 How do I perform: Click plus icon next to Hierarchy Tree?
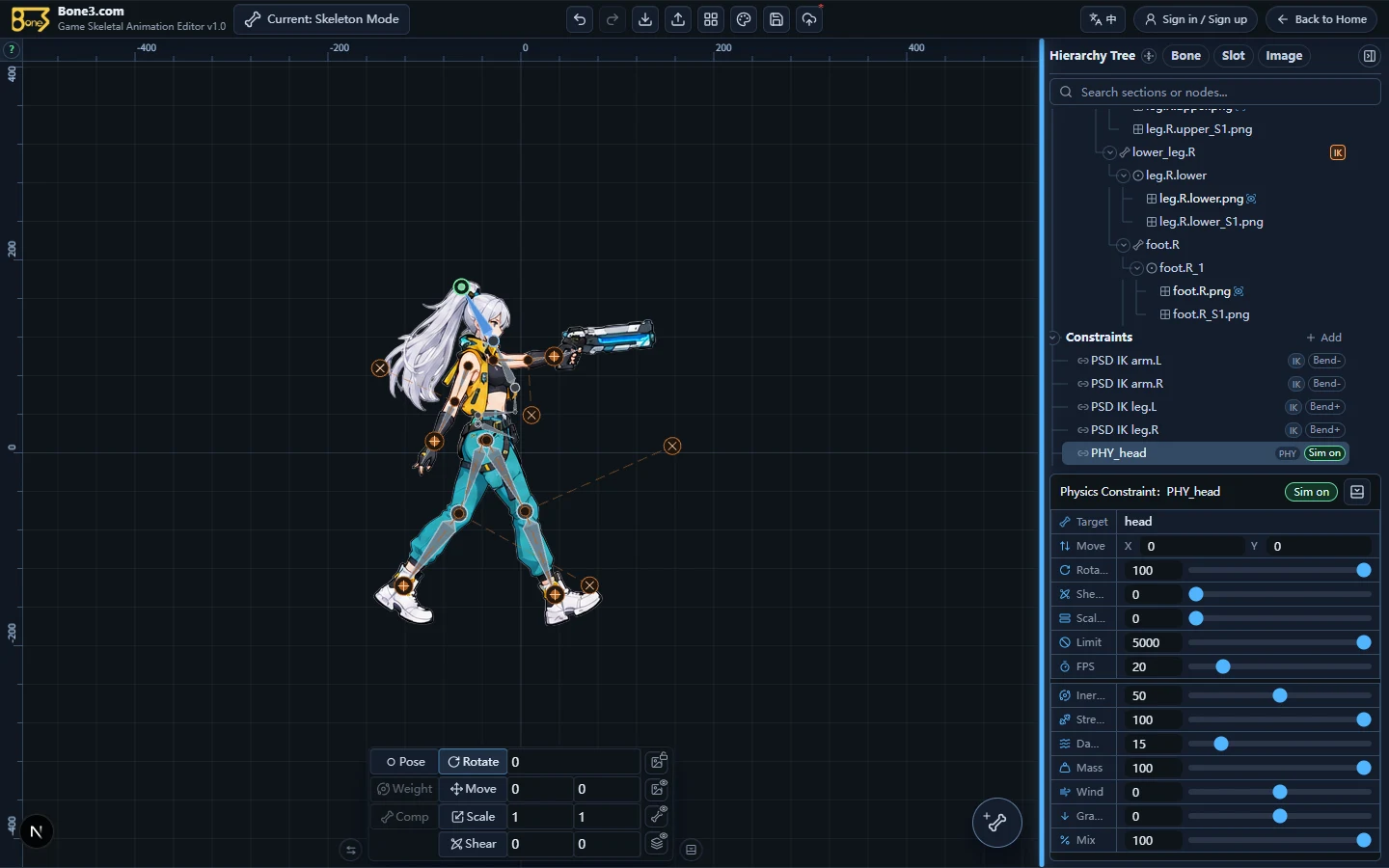point(1149,56)
